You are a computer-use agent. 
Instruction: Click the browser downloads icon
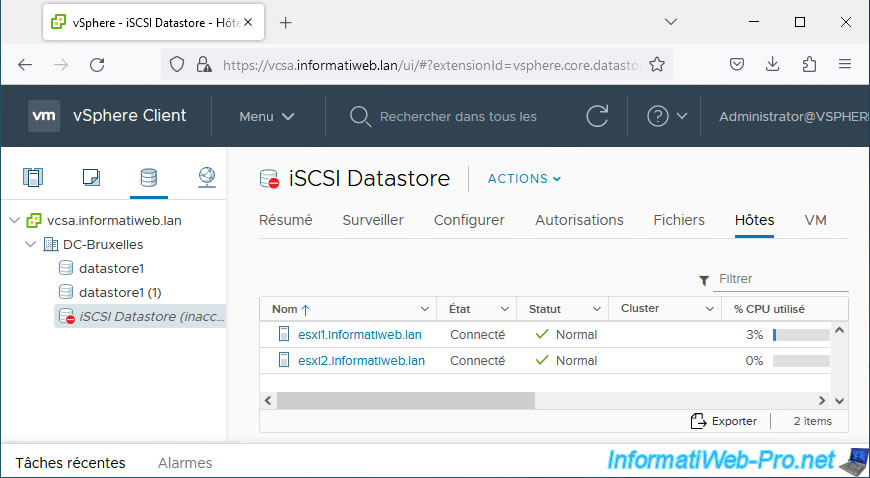pos(773,64)
